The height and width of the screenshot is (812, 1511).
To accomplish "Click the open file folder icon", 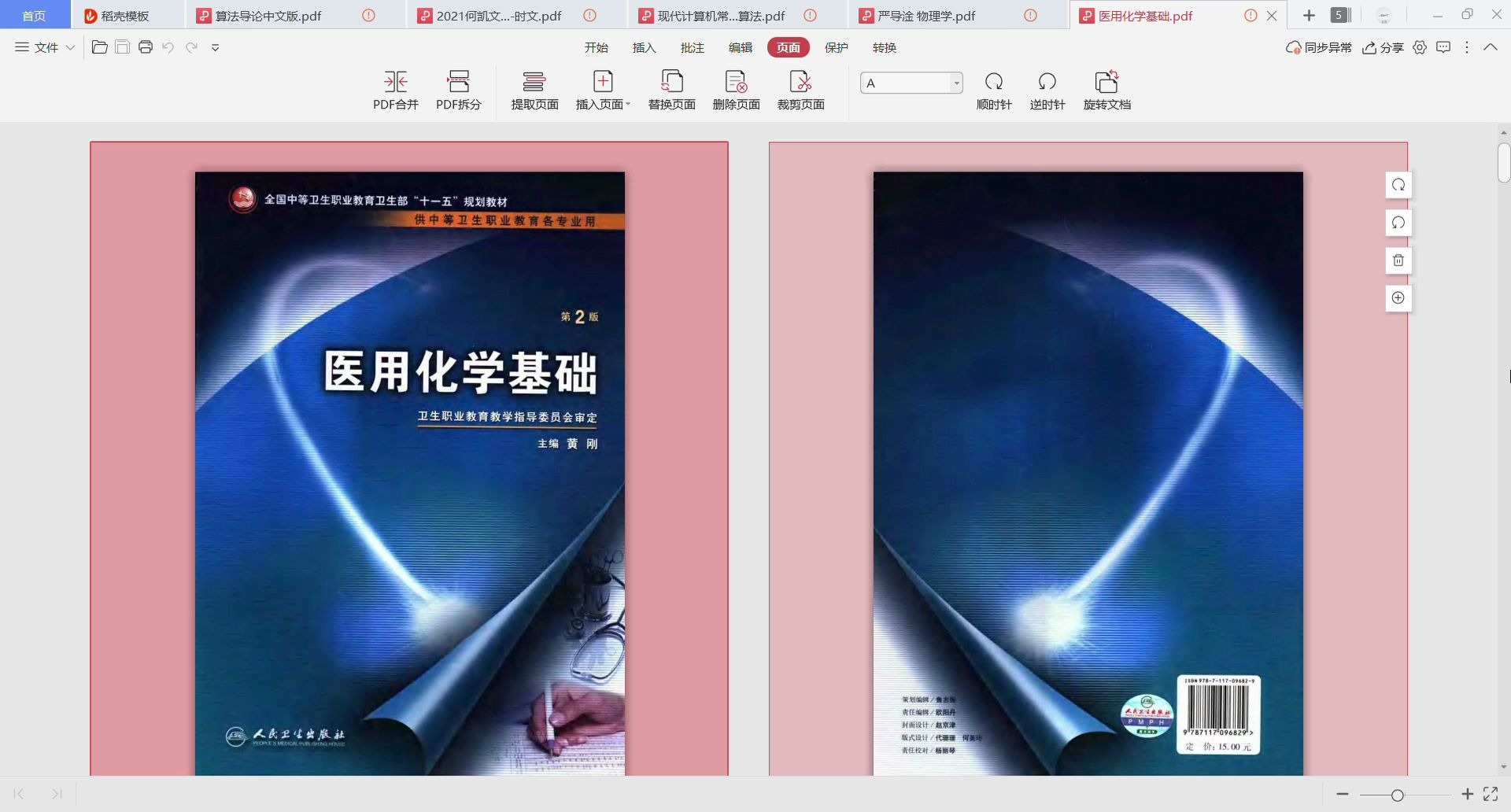I will 99,47.
